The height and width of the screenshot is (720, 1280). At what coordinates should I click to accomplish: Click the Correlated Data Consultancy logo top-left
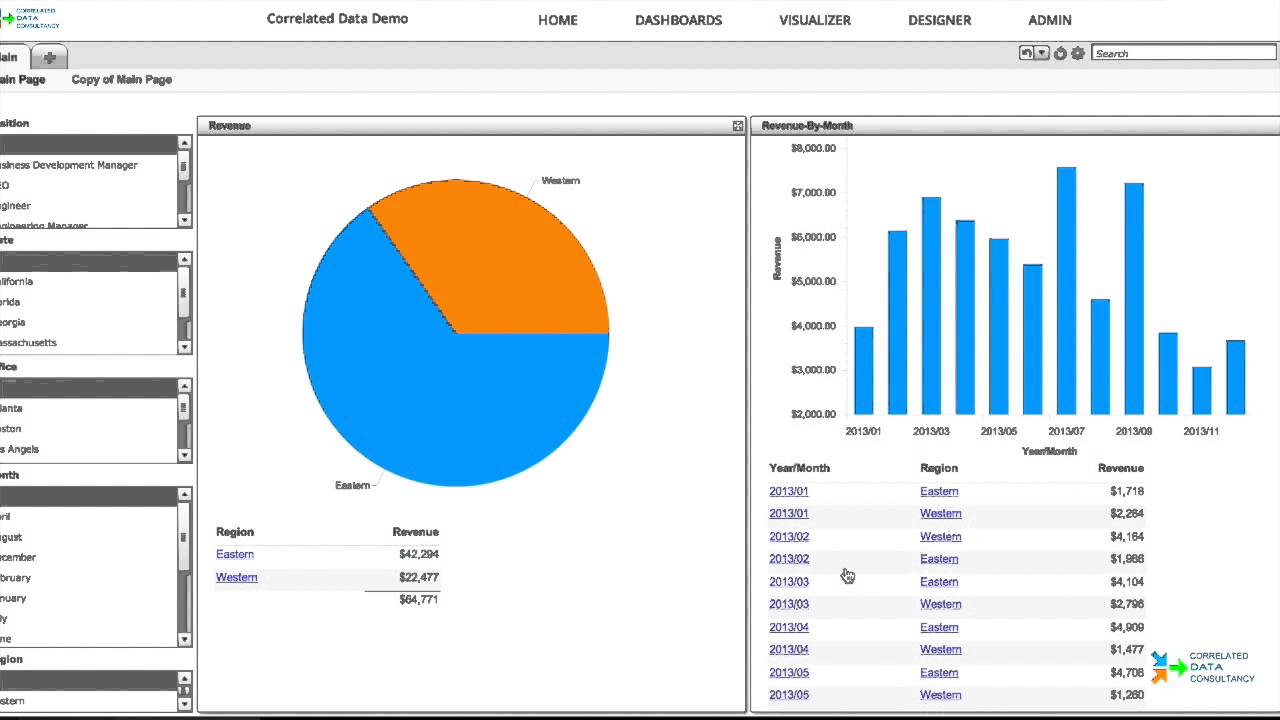point(30,18)
